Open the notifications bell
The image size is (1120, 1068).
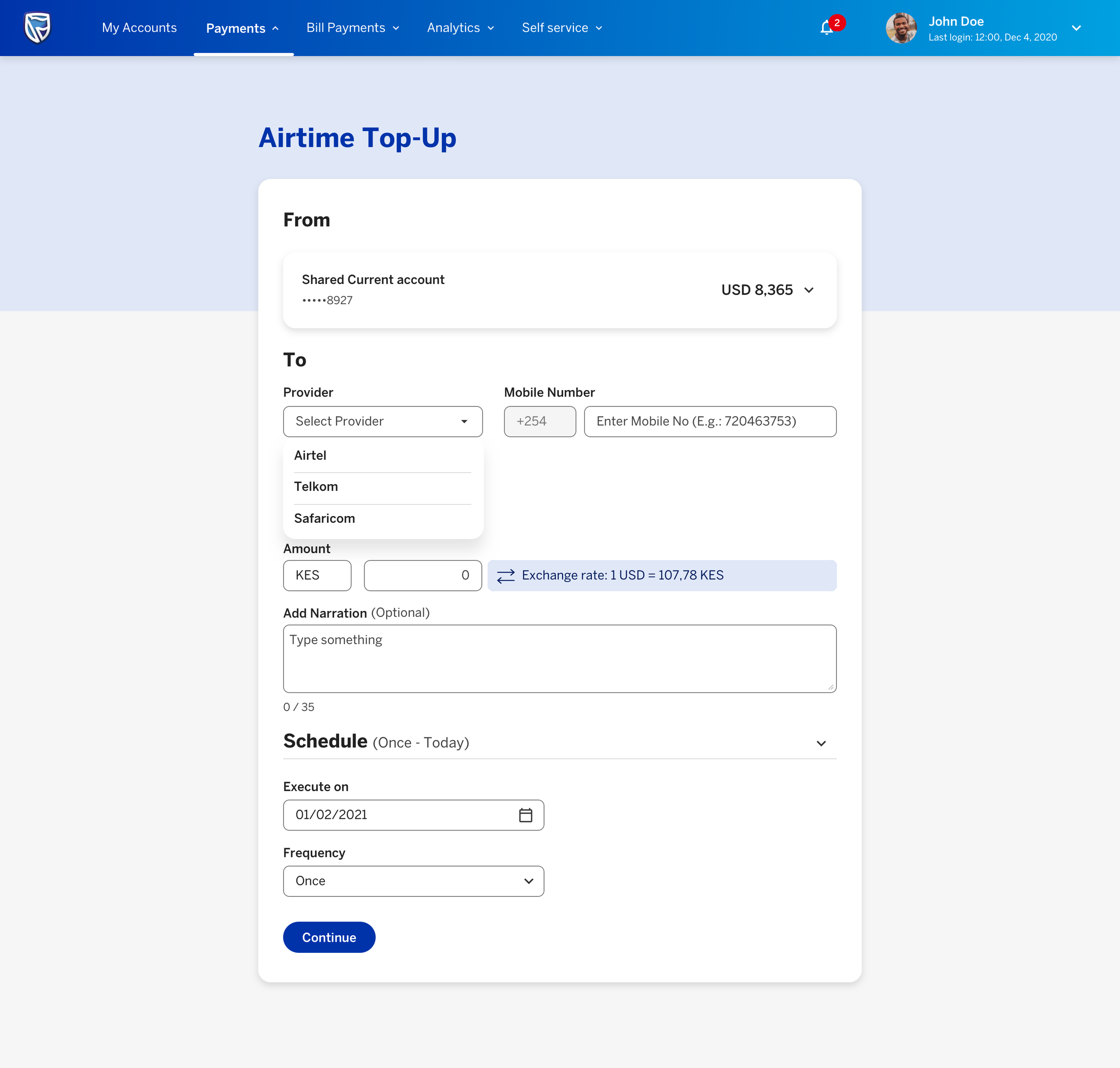point(827,28)
